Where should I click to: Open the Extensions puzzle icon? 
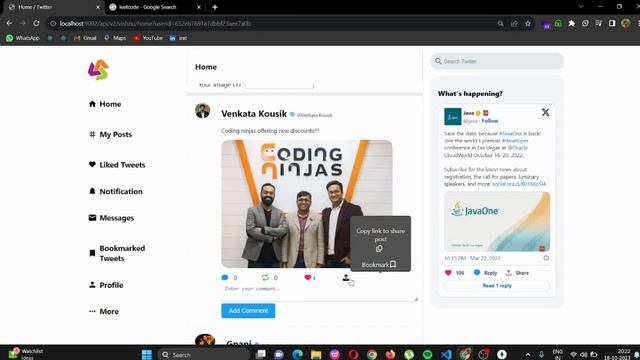[571, 23]
